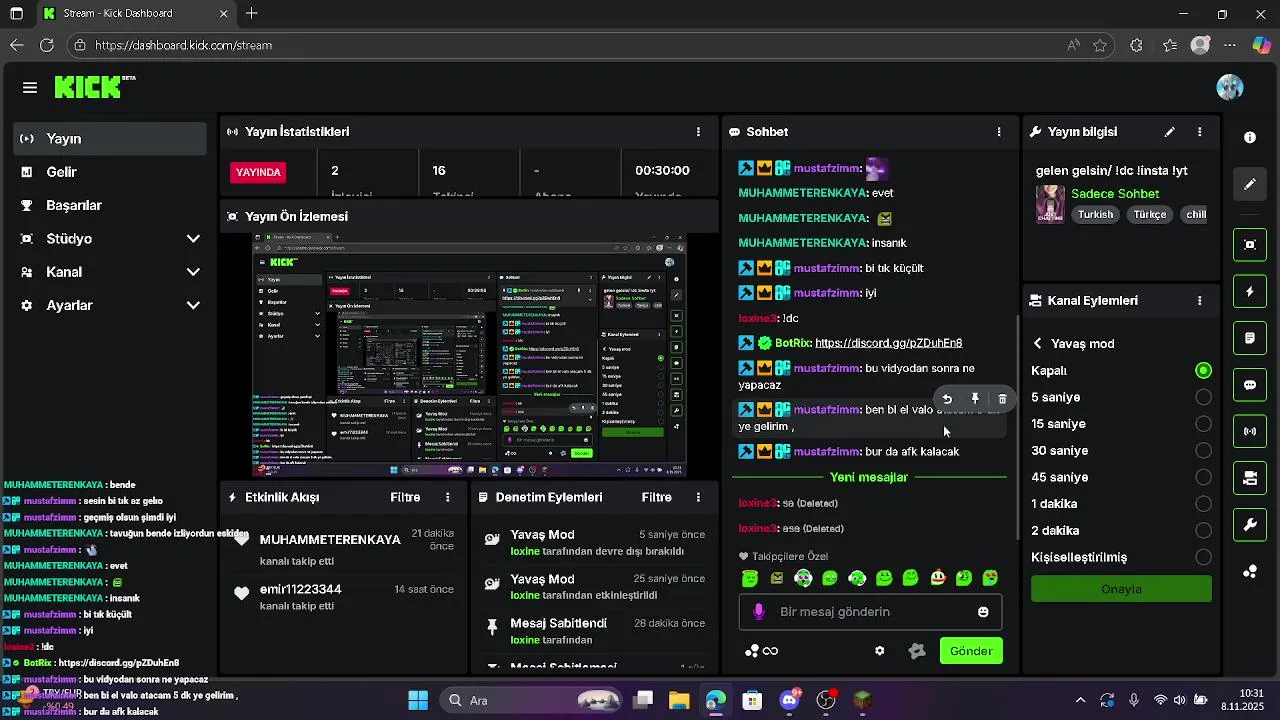Reply to the hovered mustafzimm chat message
The width and height of the screenshot is (1280, 720).
[947, 399]
